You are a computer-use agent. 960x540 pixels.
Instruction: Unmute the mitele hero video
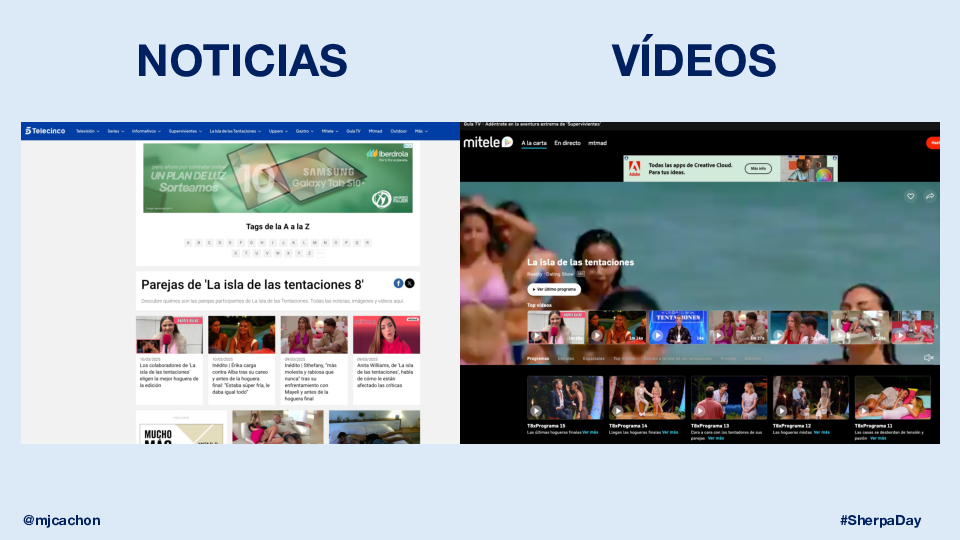pyautogui.click(x=928, y=358)
